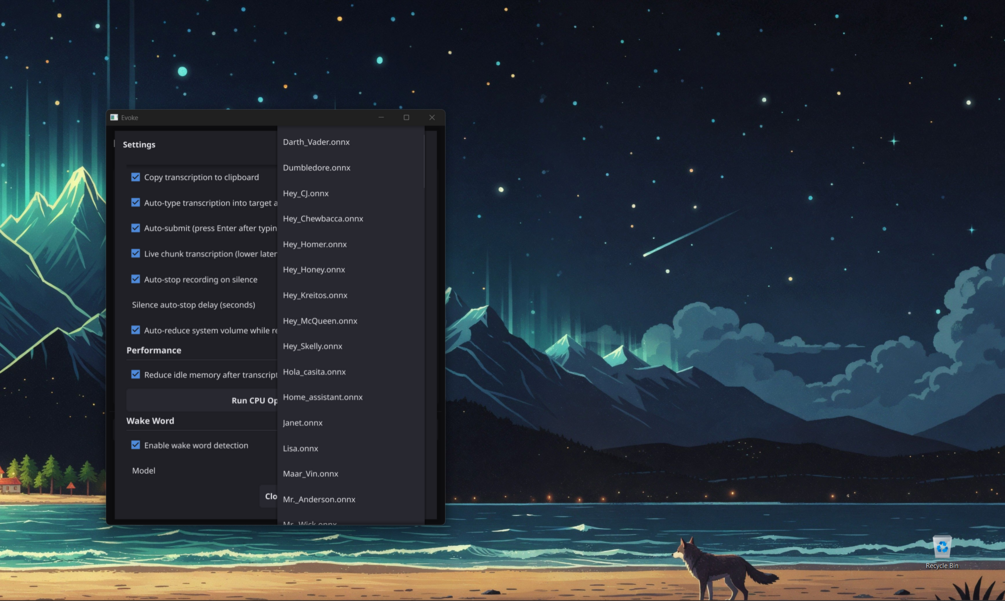This screenshot has height=601, width=1005.
Task: Maximize the Evoke window
Action: (406, 117)
